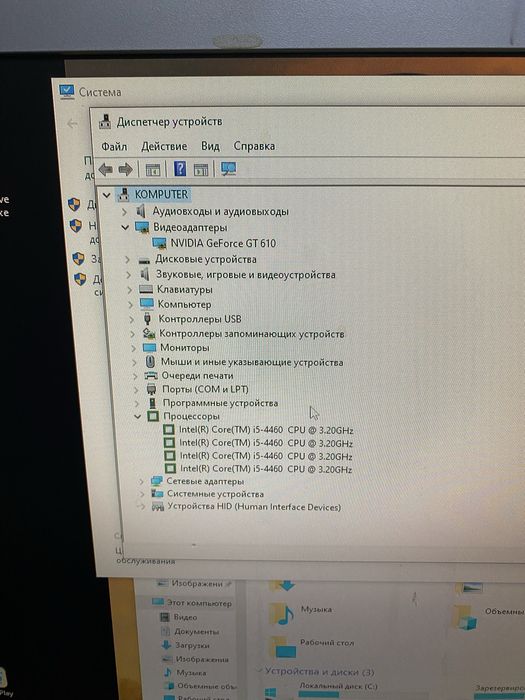
Task: Collapse the Процессоры category
Action: click(138, 417)
